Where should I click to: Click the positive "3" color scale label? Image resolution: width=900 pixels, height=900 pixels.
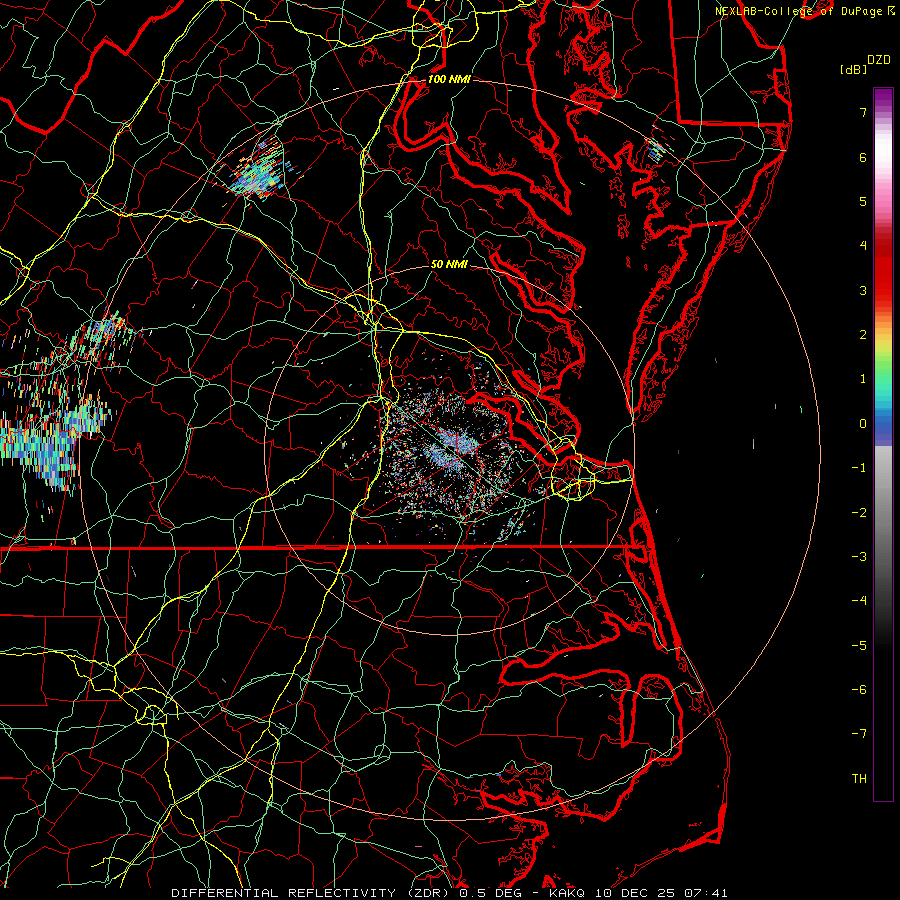point(863,290)
